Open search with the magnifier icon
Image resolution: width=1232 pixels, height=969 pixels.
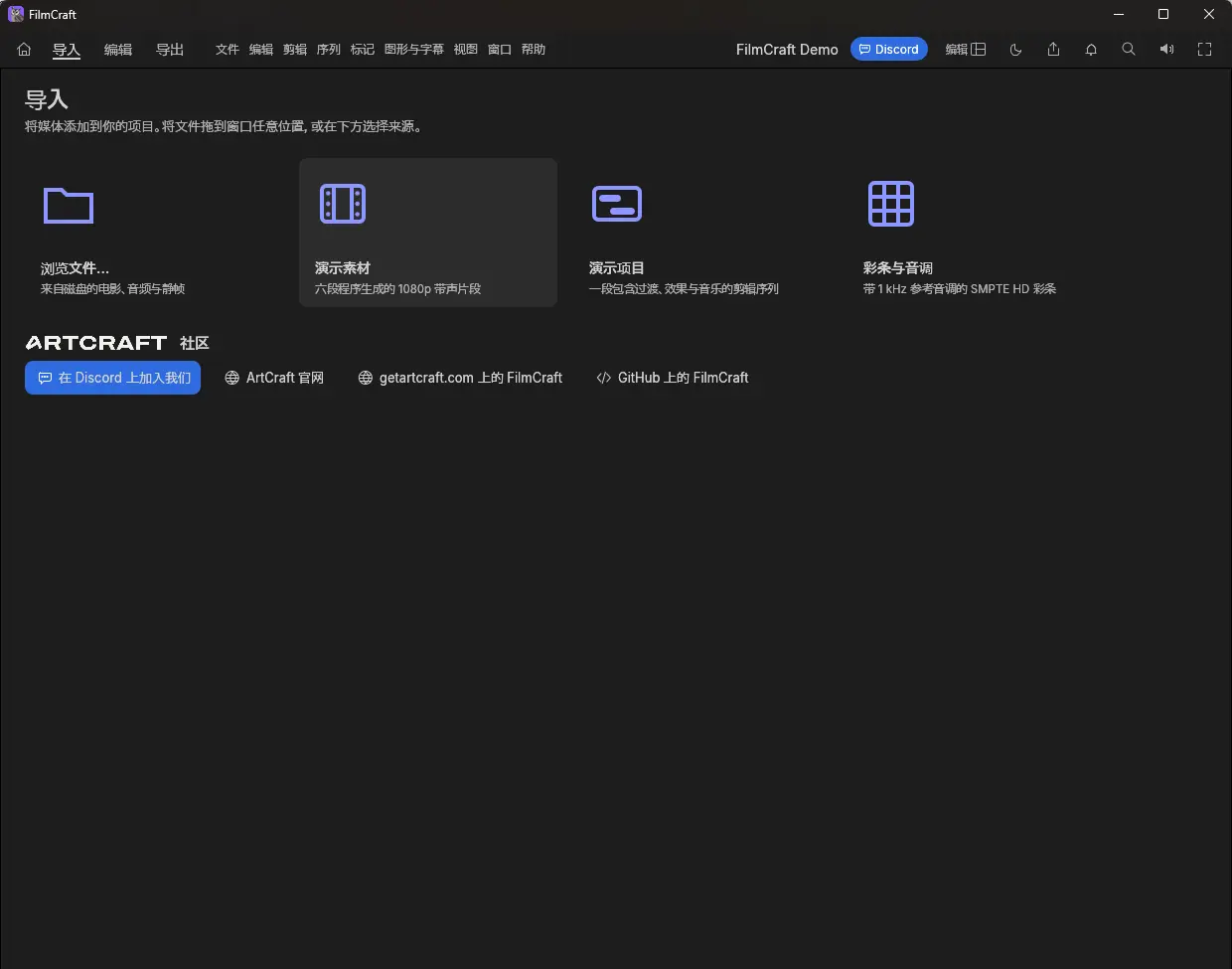(x=1129, y=49)
